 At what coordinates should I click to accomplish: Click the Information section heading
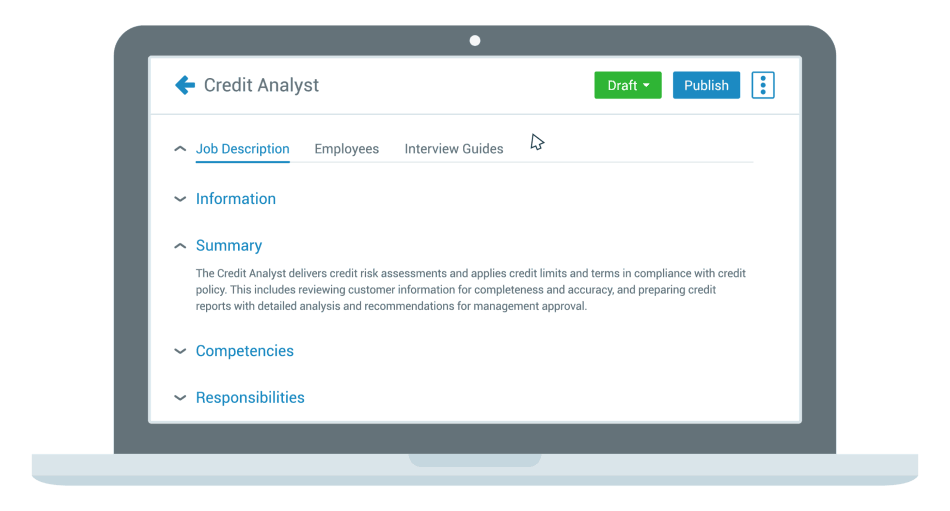point(236,199)
